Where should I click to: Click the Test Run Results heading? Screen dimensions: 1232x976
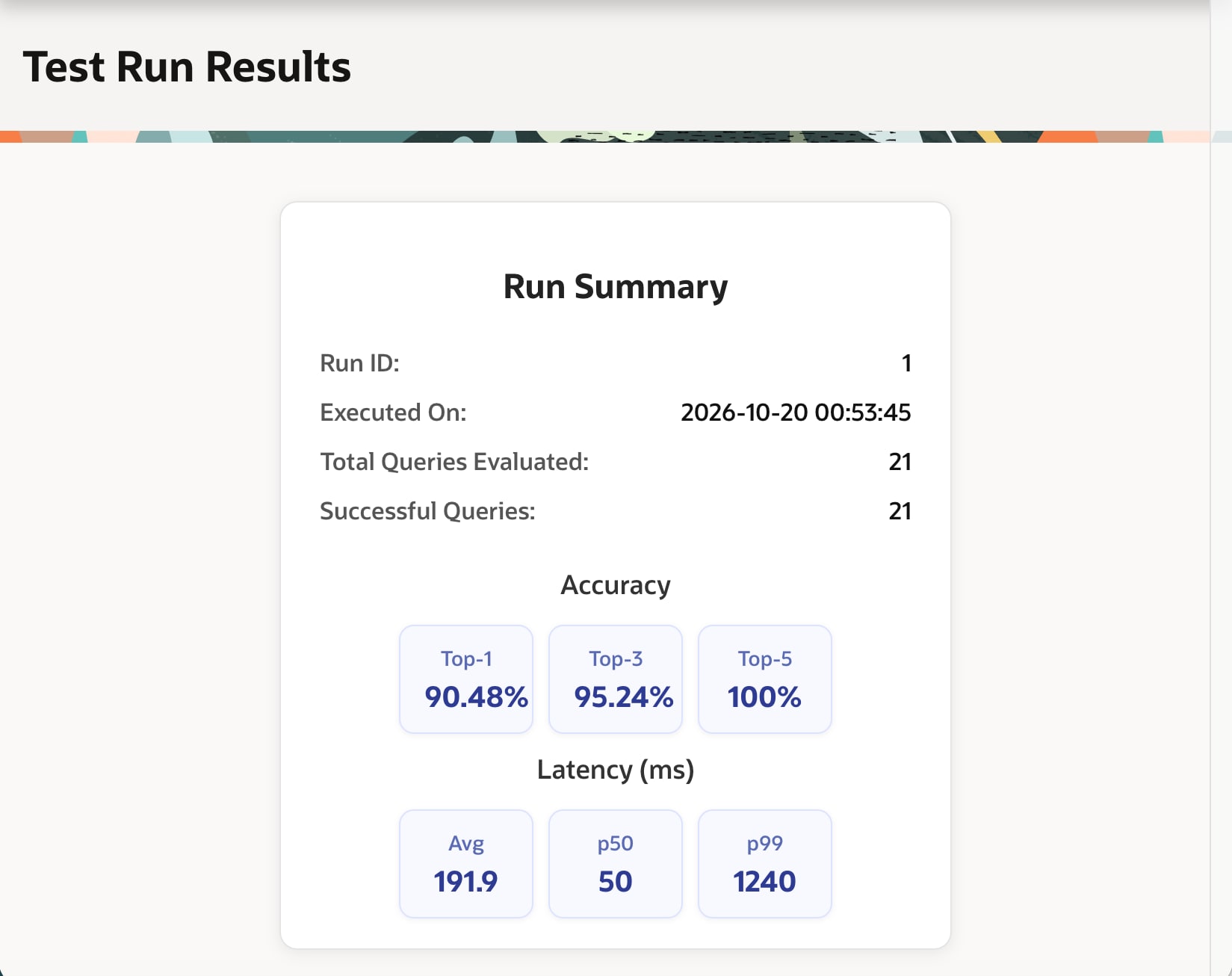click(x=187, y=67)
